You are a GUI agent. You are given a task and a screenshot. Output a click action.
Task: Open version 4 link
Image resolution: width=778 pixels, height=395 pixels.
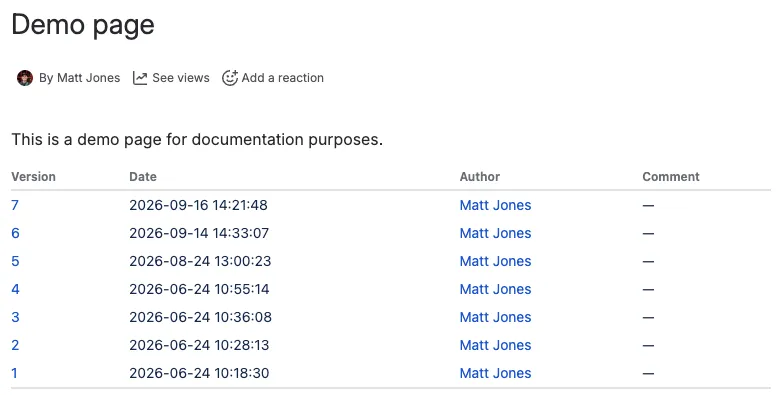[15, 289]
